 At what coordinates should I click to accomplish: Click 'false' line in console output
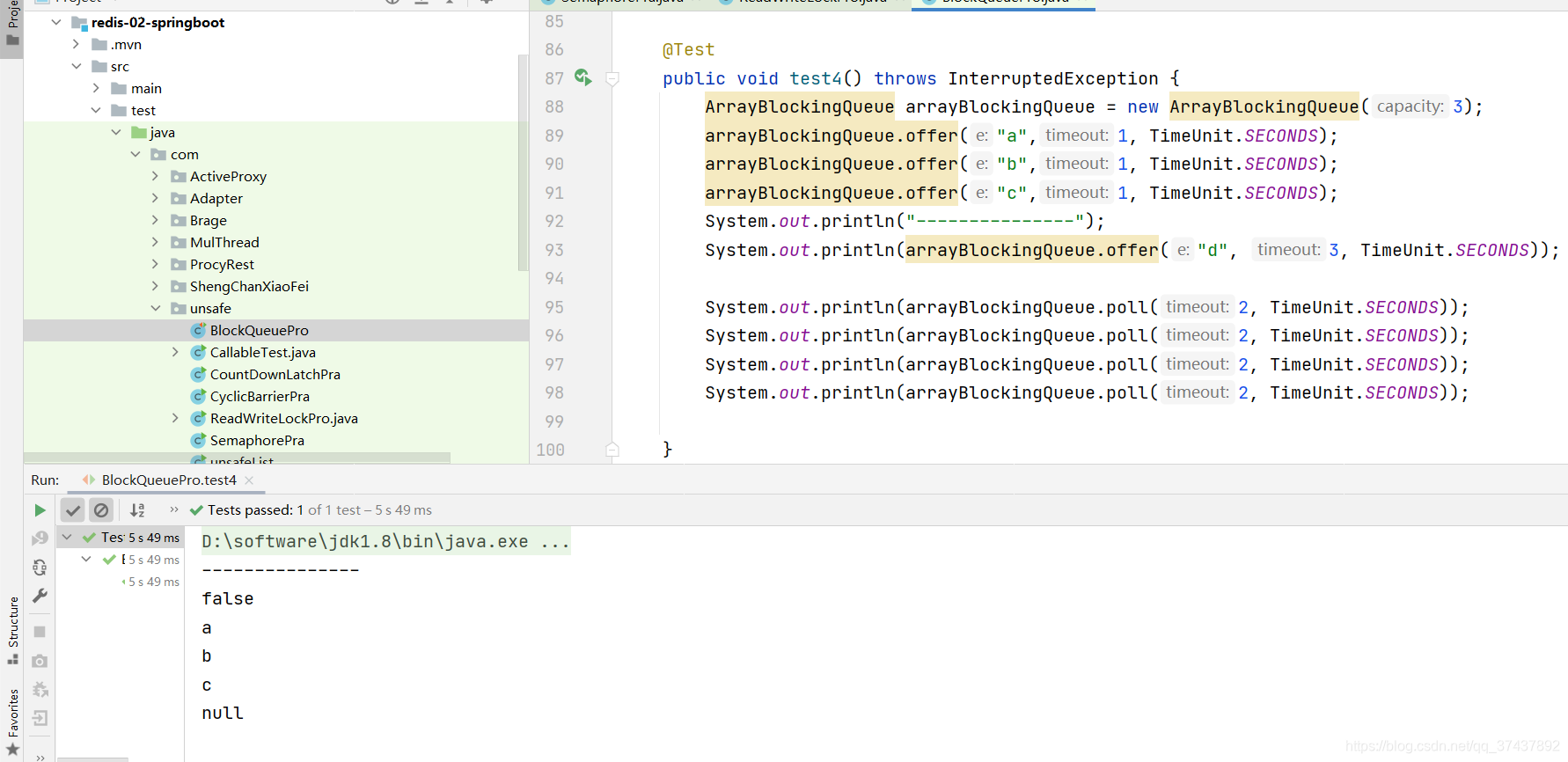coord(228,599)
